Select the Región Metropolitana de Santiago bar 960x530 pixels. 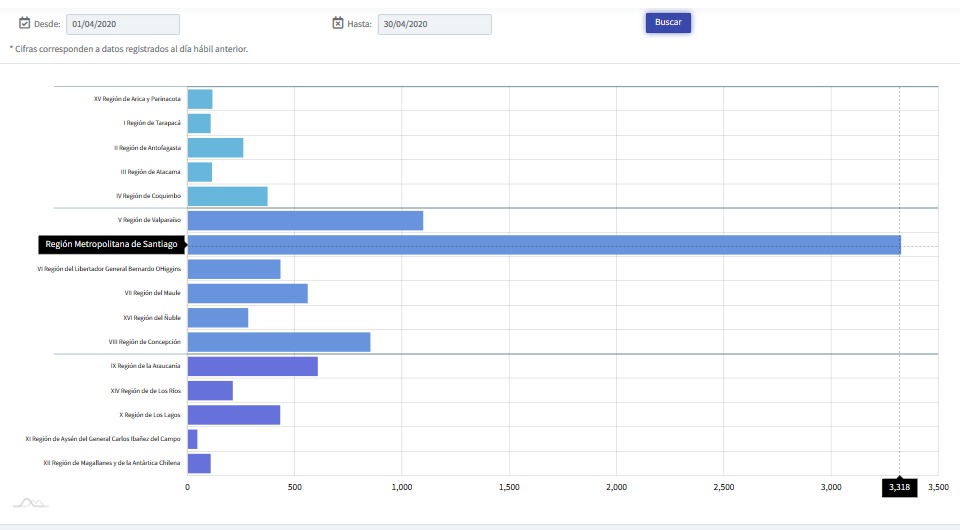click(x=543, y=245)
